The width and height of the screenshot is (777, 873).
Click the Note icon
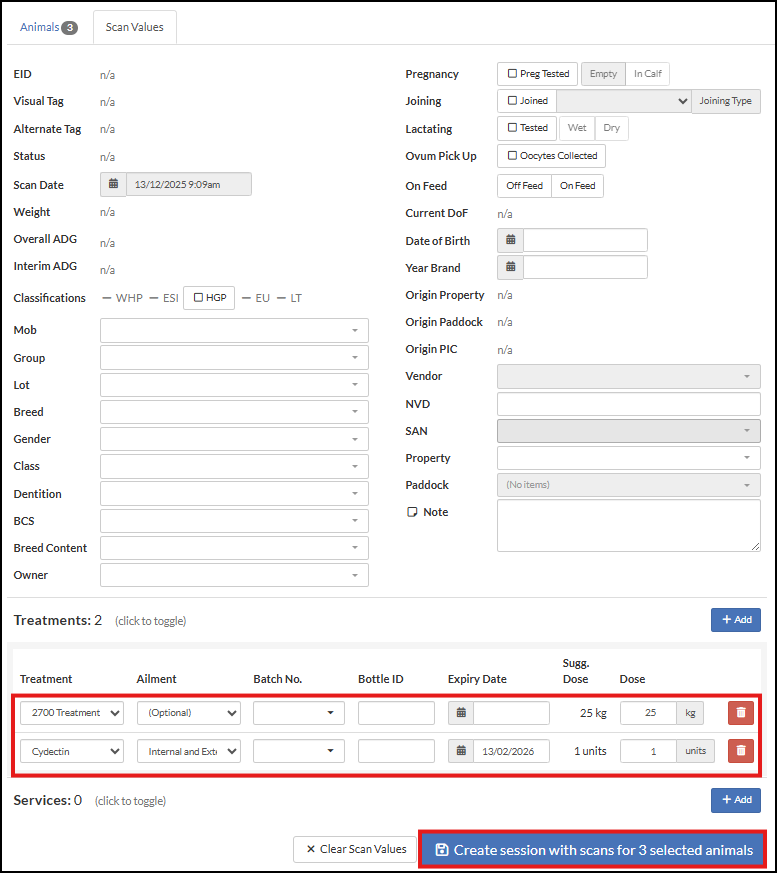[412, 512]
